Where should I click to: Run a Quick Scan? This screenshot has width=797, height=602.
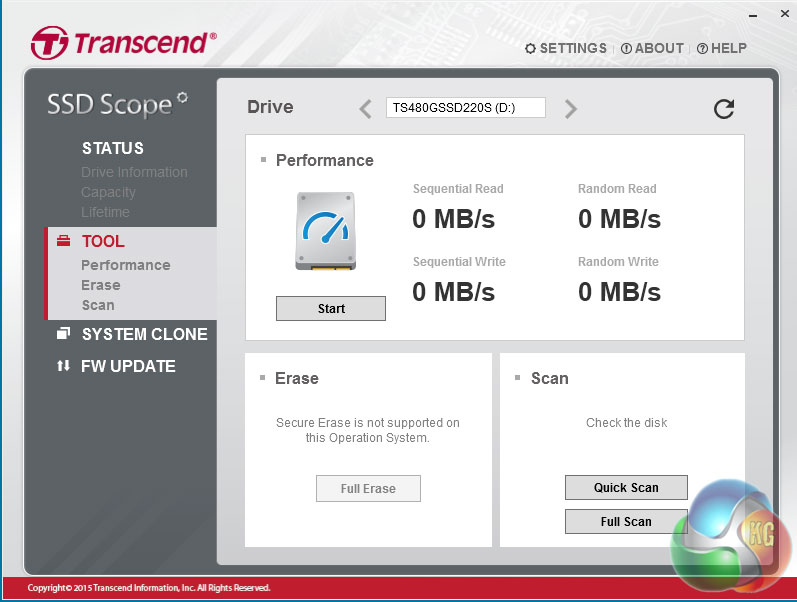(626, 488)
